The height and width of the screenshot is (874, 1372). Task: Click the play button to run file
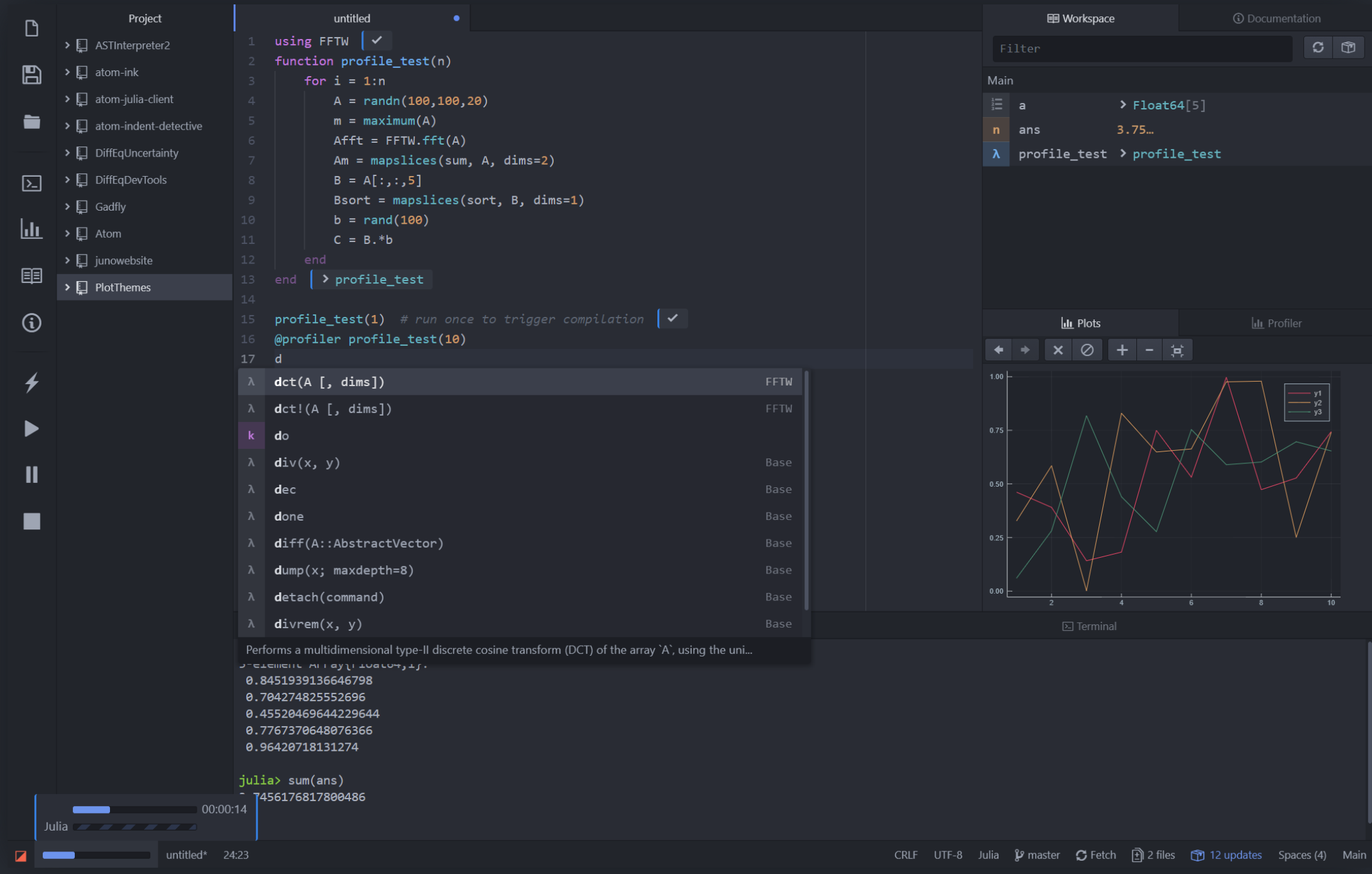pyautogui.click(x=31, y=429)
